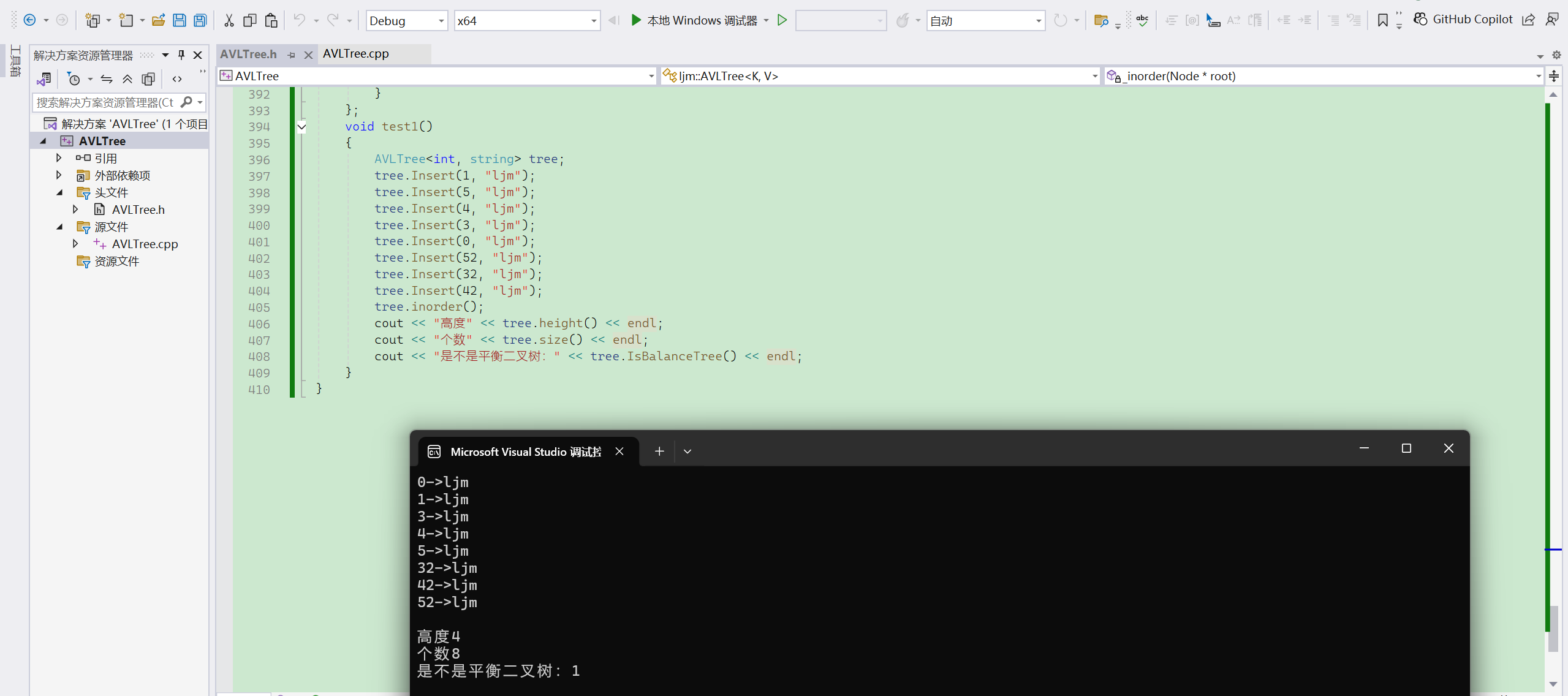This screenshot has width=1568, height=696.
Task: Collapse the test1 function fold marker
Action: pos(301,127)
